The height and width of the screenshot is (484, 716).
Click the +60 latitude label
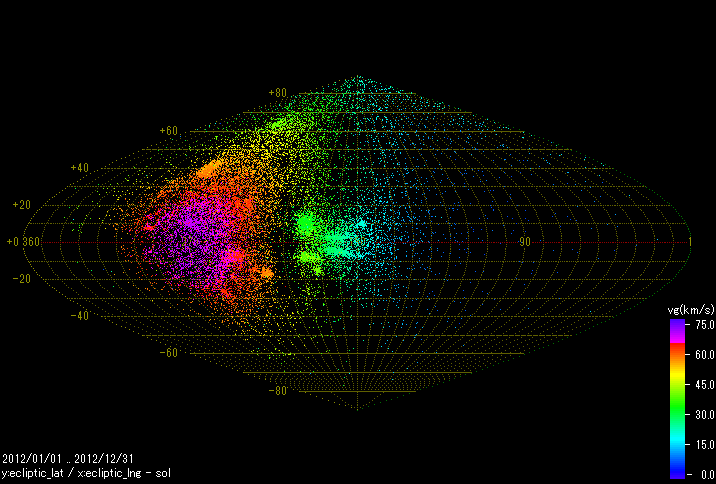click(x=168, y=131)
